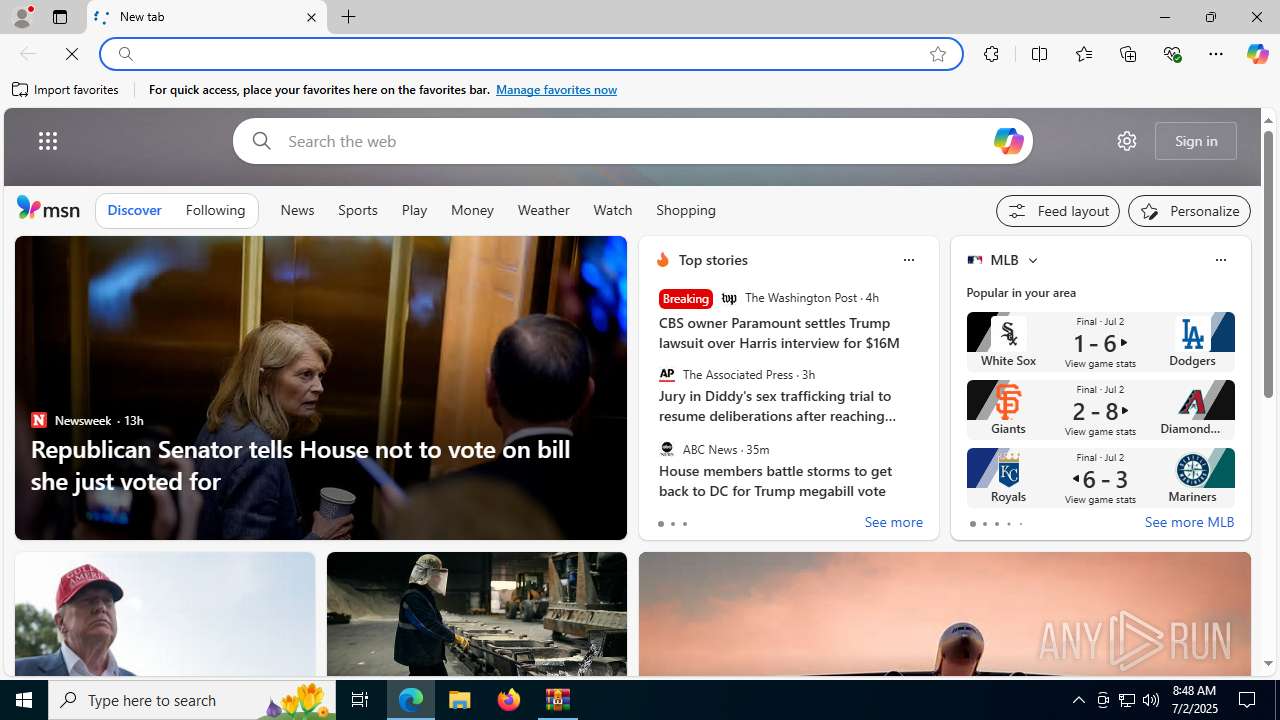This screenshot has width=1280, height=720.
Task: Launch Firefox from taskbar
Action: [x=509, y=700]
